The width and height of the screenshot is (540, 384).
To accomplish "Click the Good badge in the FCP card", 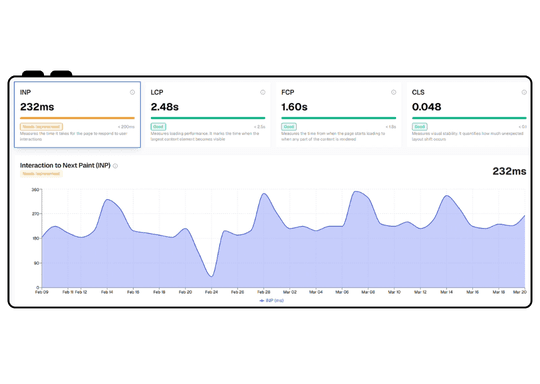I will tap(289, 127).
